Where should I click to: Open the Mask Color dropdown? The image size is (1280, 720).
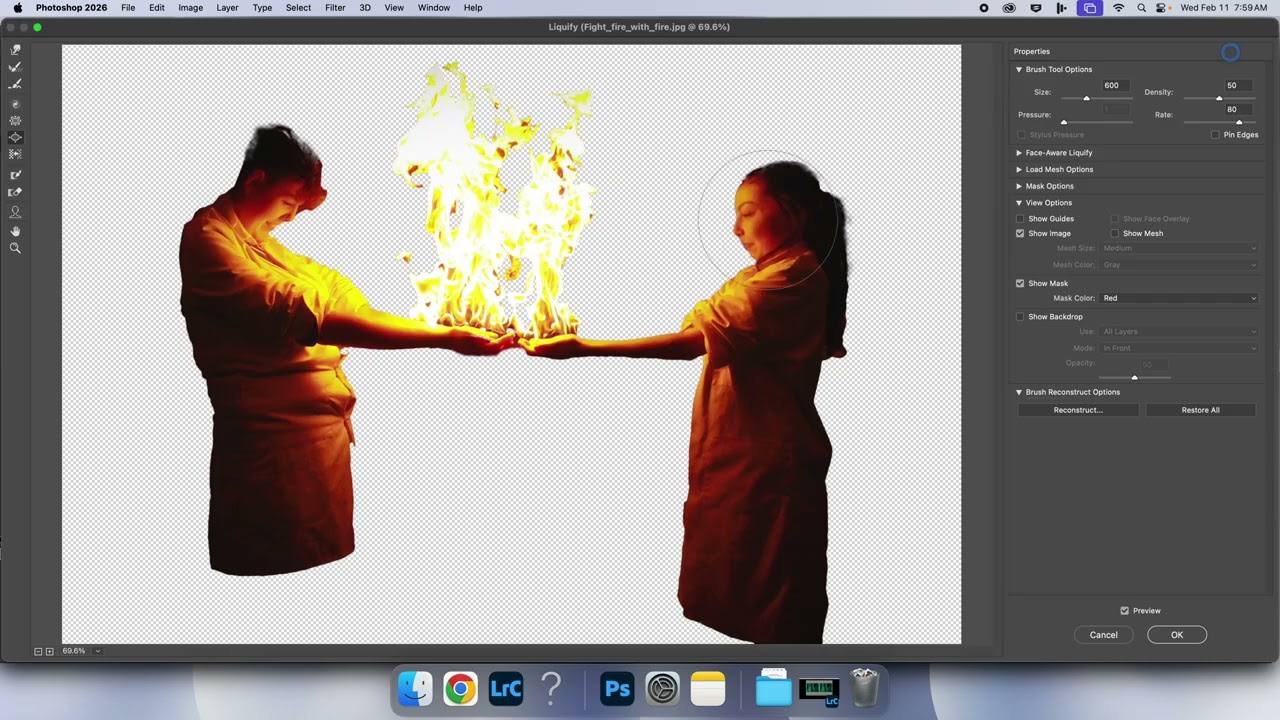pyautogui.click(x=1179, y=298)
